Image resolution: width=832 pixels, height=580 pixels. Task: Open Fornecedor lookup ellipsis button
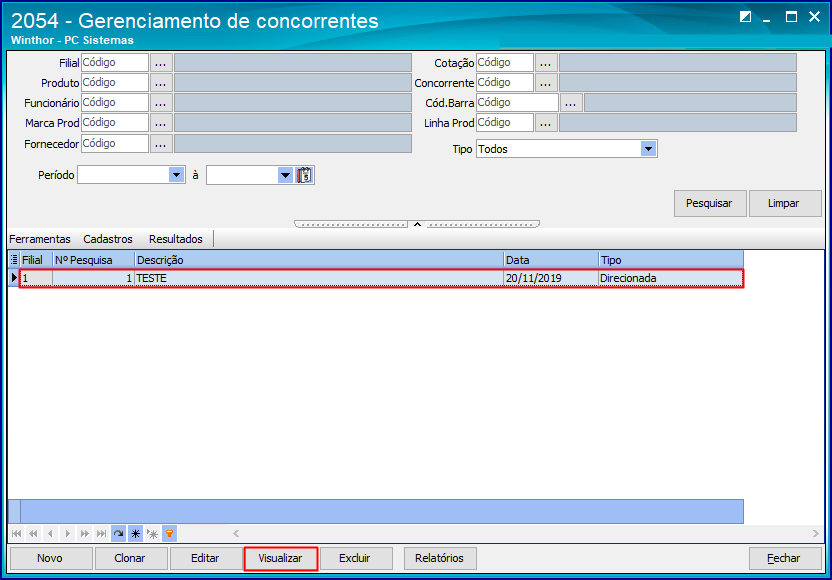[161, 144]
